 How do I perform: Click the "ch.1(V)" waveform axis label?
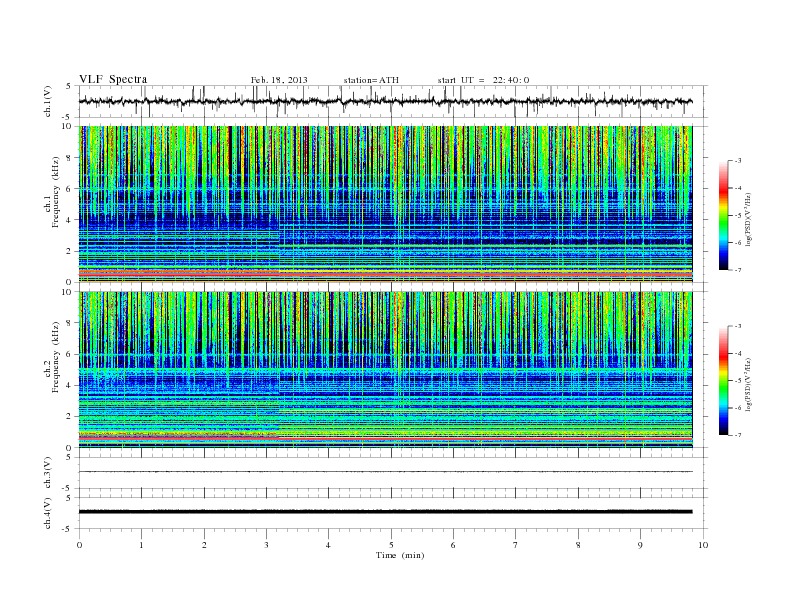48,101
